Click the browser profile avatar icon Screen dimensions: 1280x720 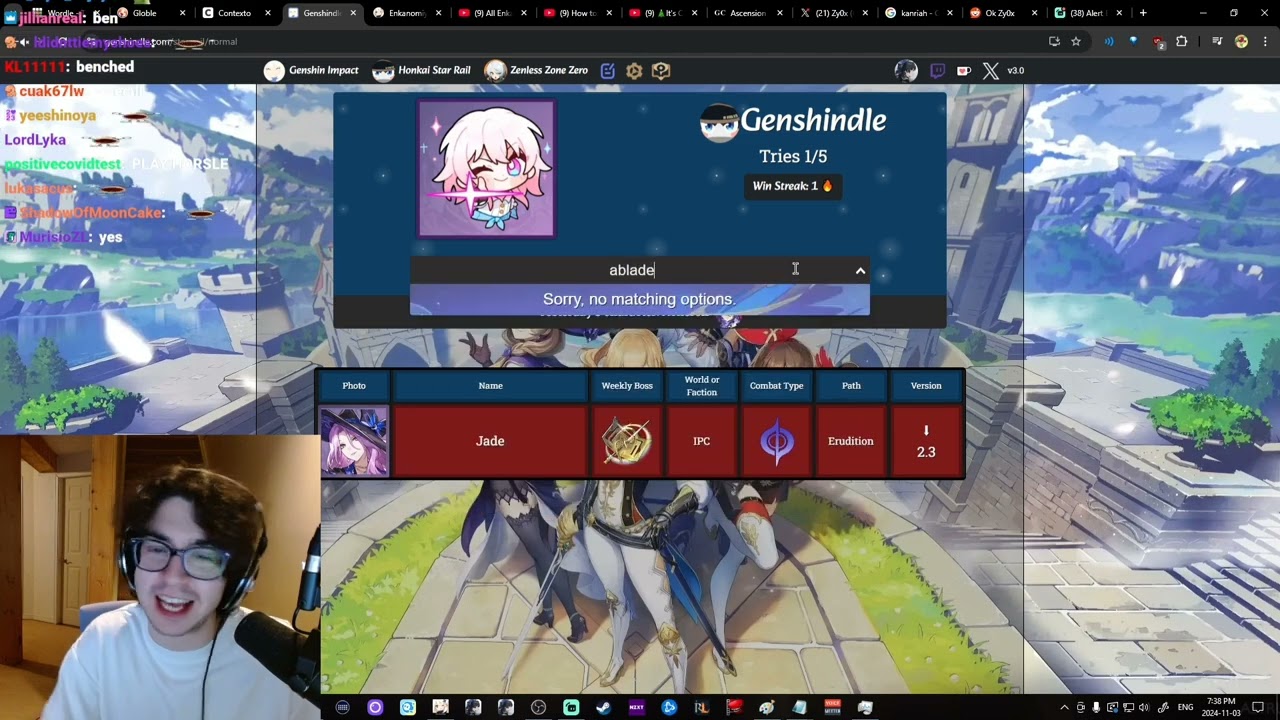coord(1241,42)
